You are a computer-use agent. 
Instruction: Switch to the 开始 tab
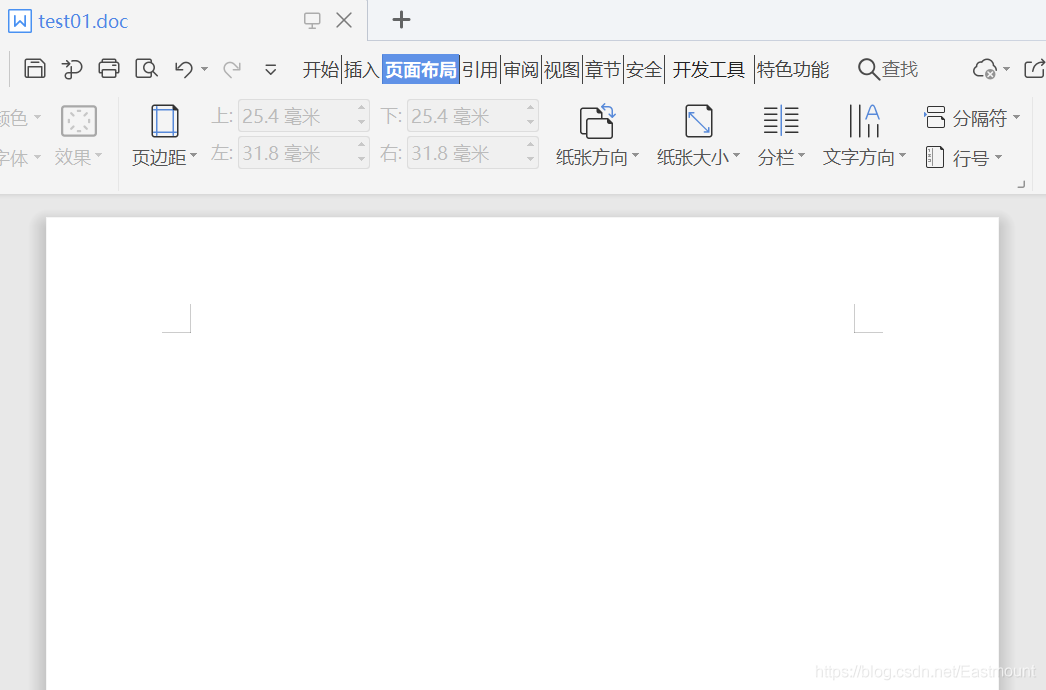321,69
